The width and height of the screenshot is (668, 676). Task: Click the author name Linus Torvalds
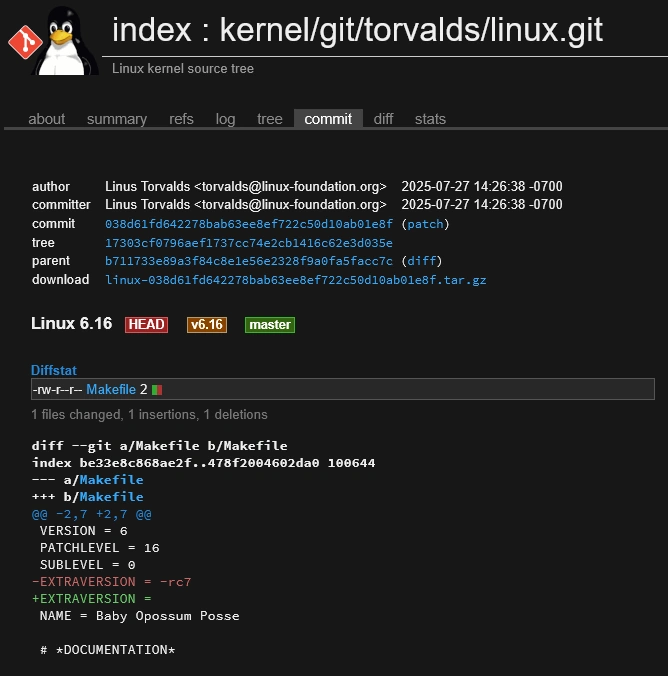pyautogui.click(x=147, y=187)
